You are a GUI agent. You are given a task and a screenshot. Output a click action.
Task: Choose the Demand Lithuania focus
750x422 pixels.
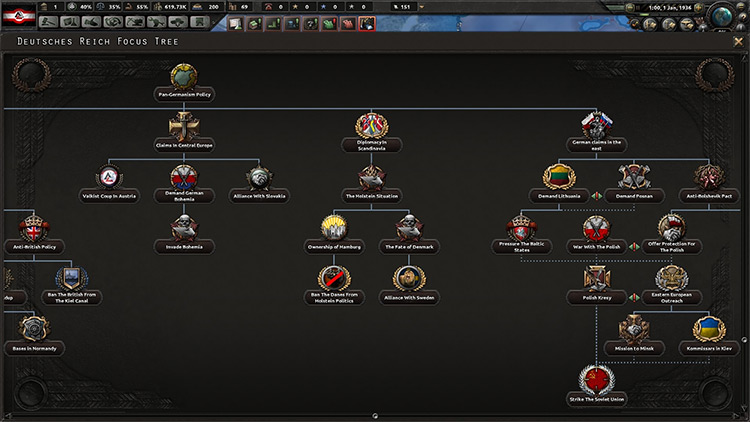coord(559,184)
